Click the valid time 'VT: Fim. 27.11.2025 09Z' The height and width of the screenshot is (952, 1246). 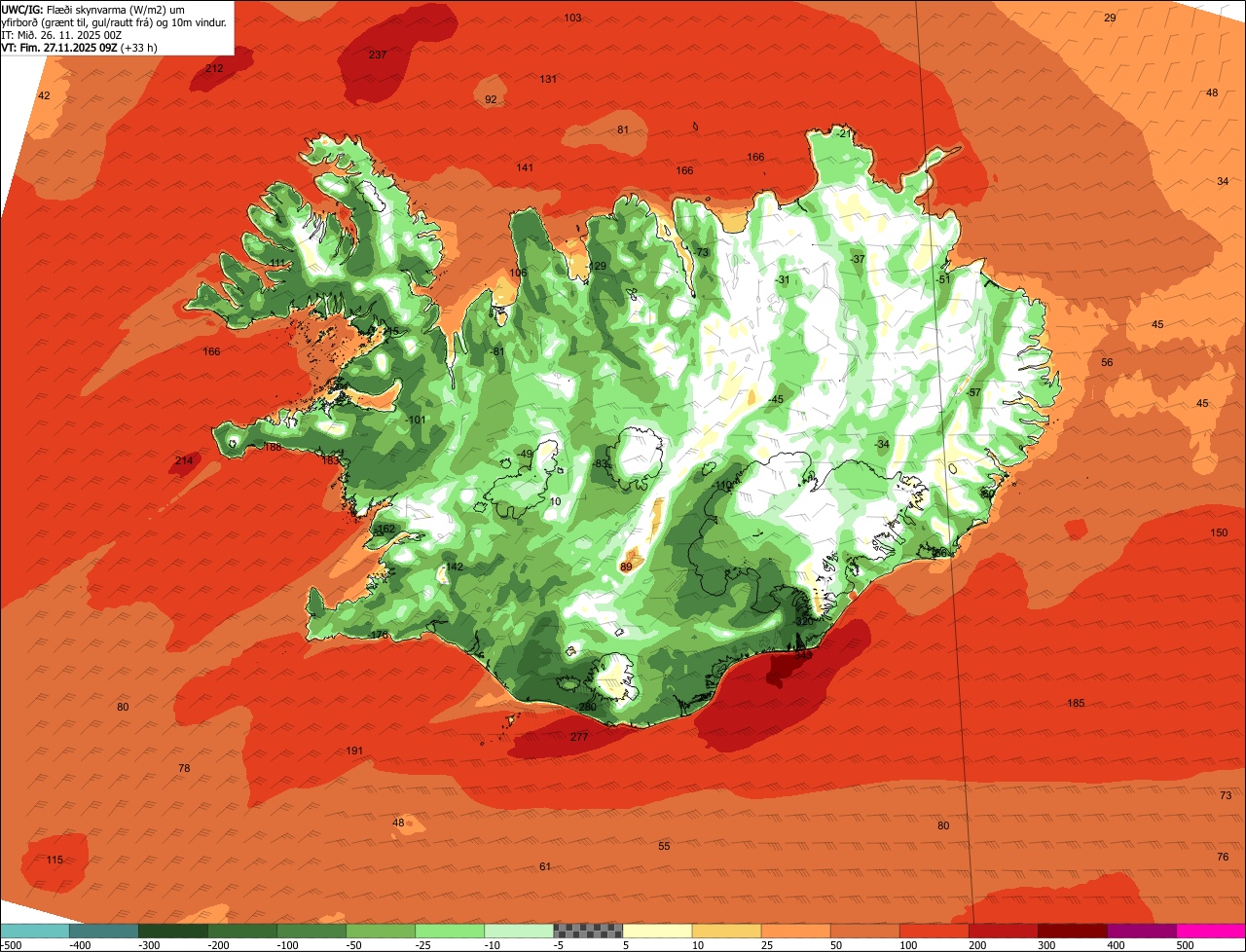click(x=58, y=47)
